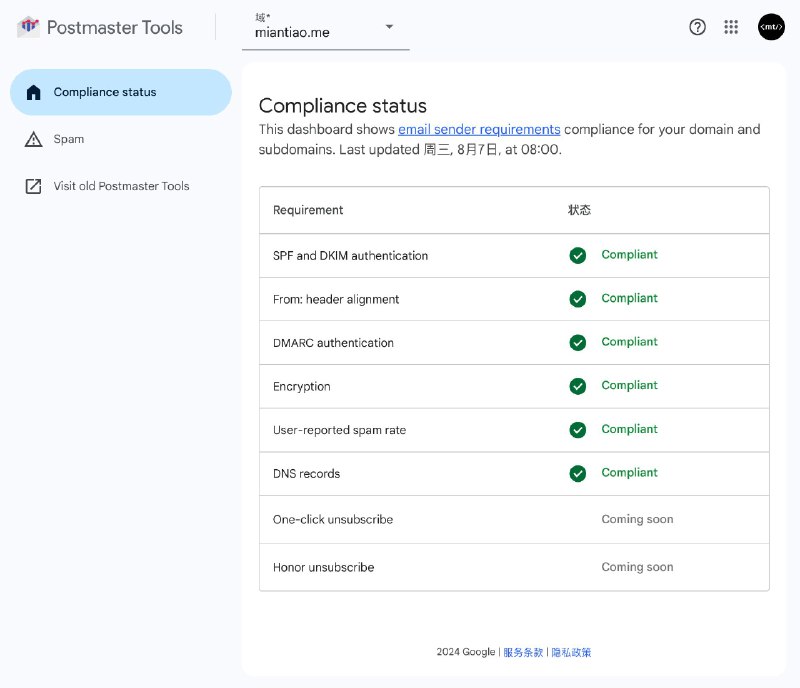Open the 服务条款 footer link
Image resolution: width=800 pixels, height=688 pixels.
[522, 651]
